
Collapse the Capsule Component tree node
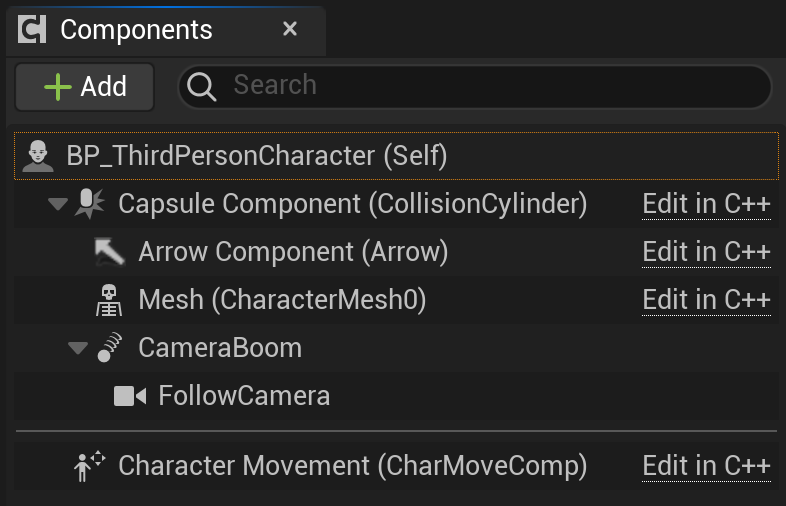(58, 204)
